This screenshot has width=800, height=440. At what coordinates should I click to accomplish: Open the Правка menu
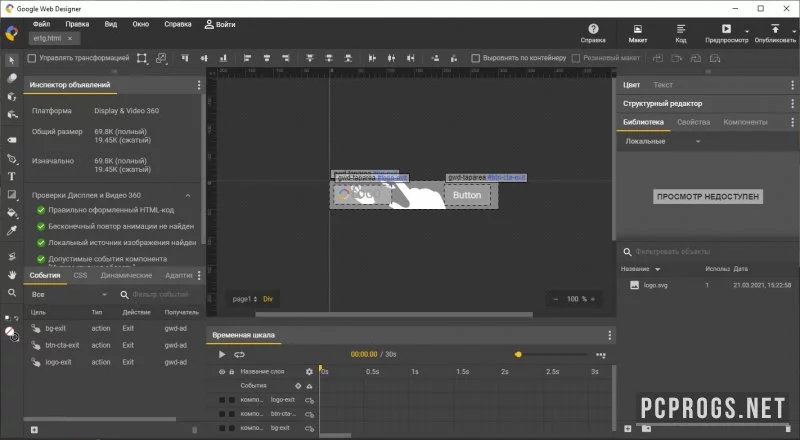[x=77, y=24]
